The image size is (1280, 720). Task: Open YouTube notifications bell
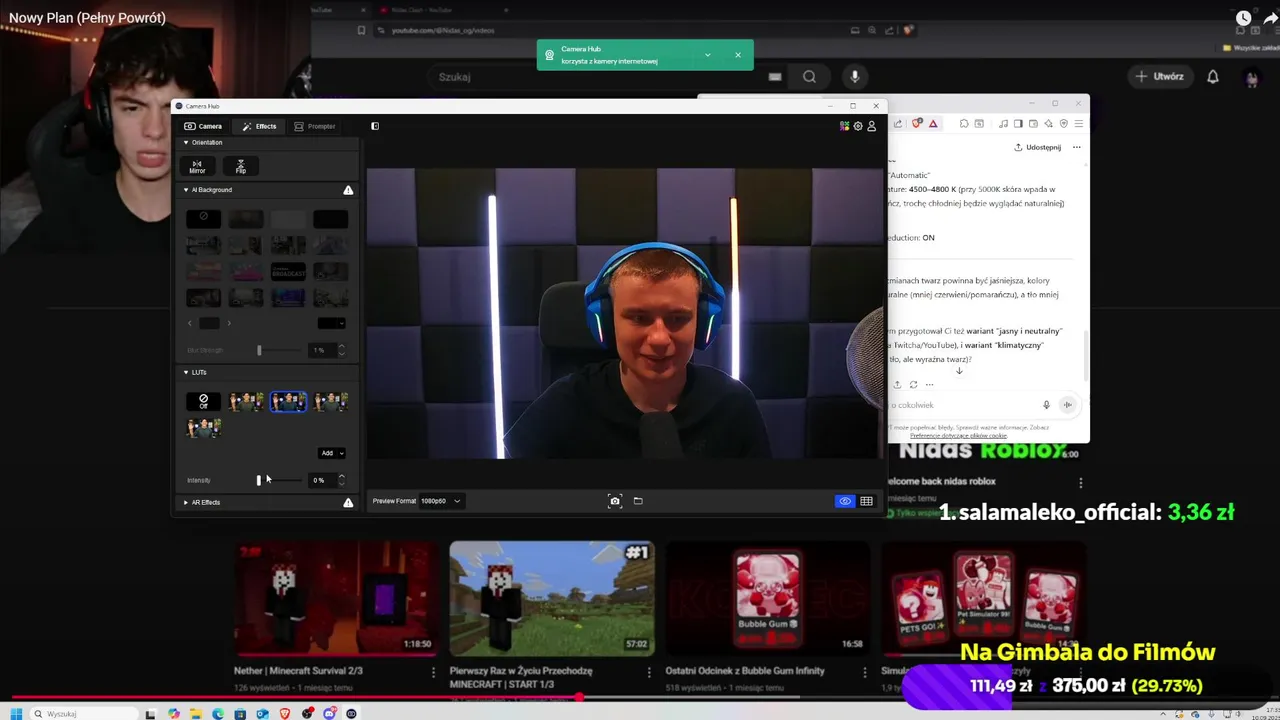1212,77
